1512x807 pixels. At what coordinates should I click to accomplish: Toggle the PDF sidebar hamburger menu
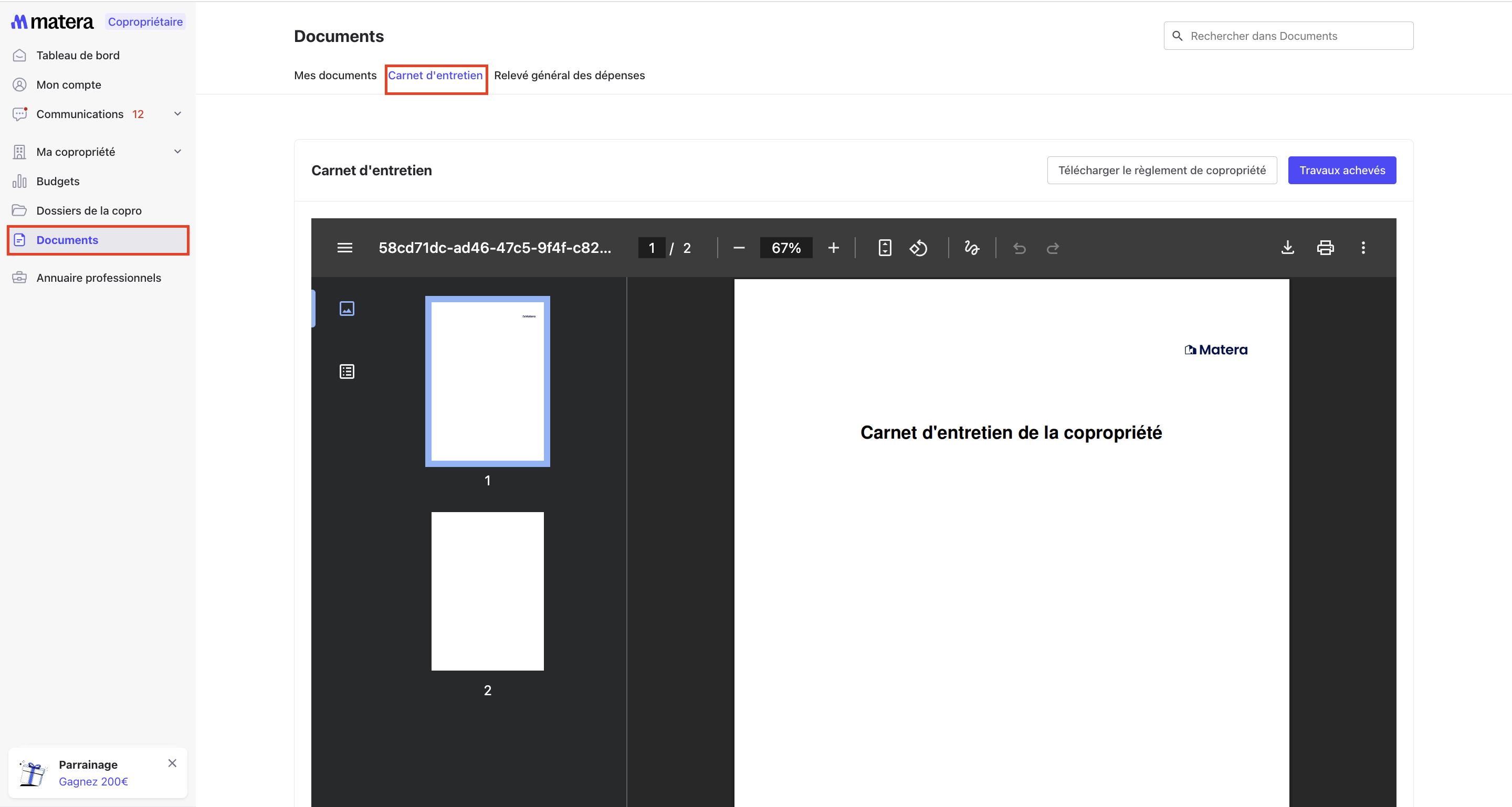(344, 248)
